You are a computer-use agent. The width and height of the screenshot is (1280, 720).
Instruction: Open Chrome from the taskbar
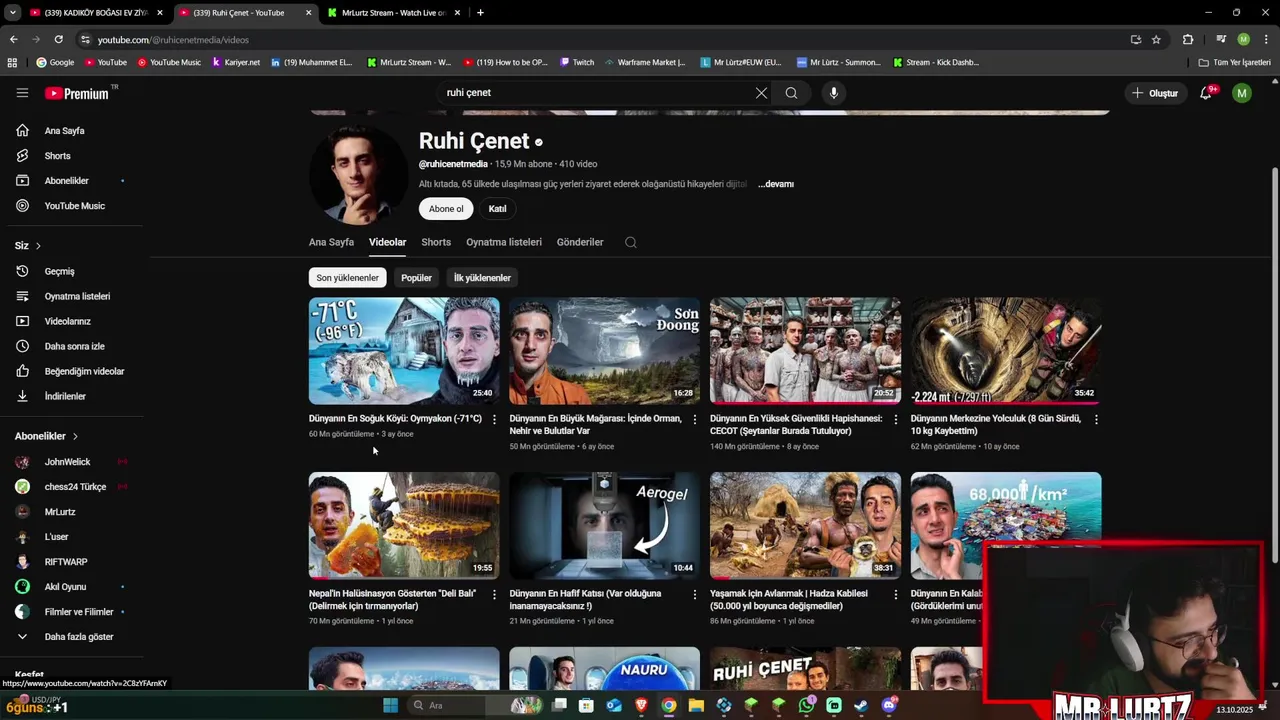[x=669, y=705]
